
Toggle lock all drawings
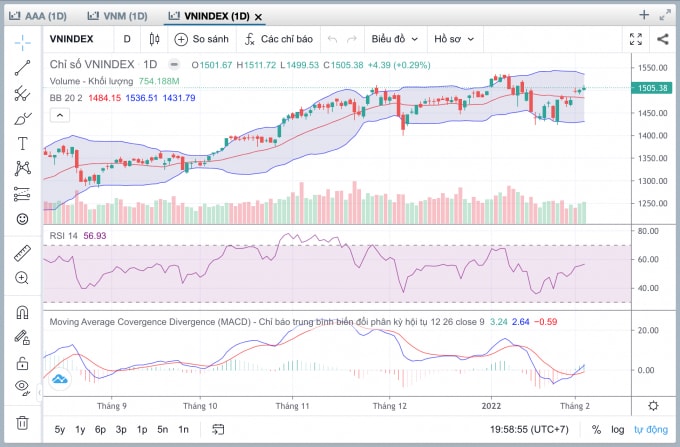(23, 363)
